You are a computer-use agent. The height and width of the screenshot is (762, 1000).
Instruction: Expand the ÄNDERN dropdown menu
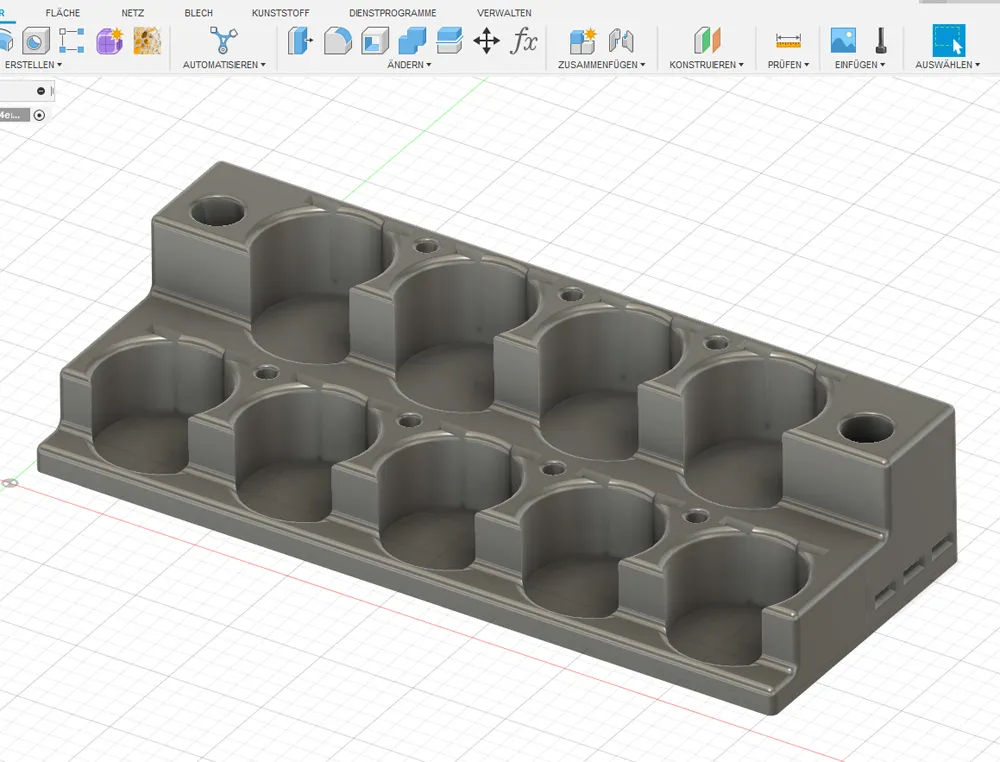click(x=409, y=65)
